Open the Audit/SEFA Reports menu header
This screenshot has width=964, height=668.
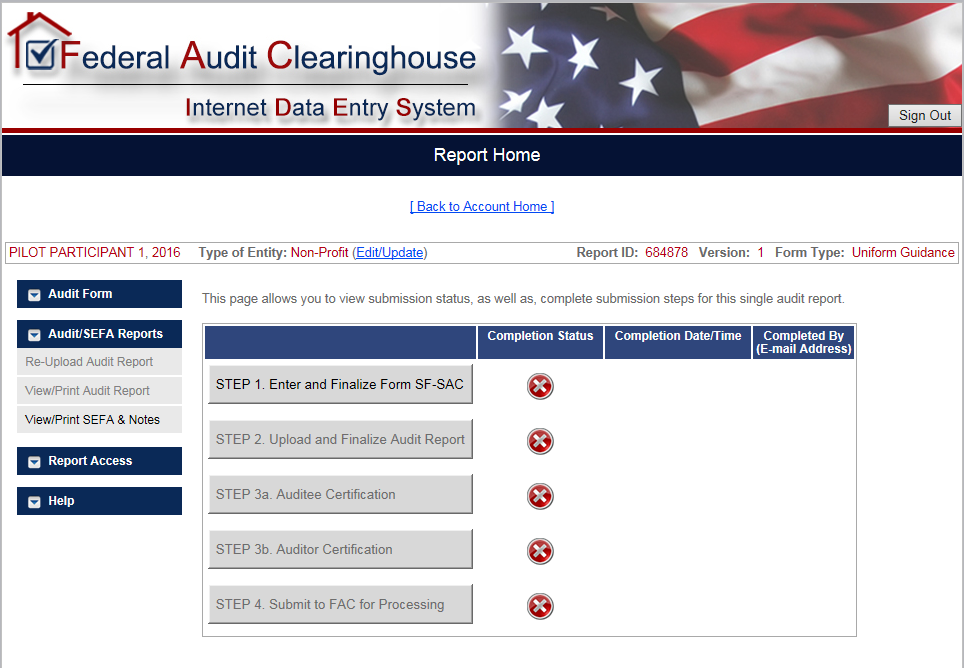pyautogui.click(x=100, y=334)
